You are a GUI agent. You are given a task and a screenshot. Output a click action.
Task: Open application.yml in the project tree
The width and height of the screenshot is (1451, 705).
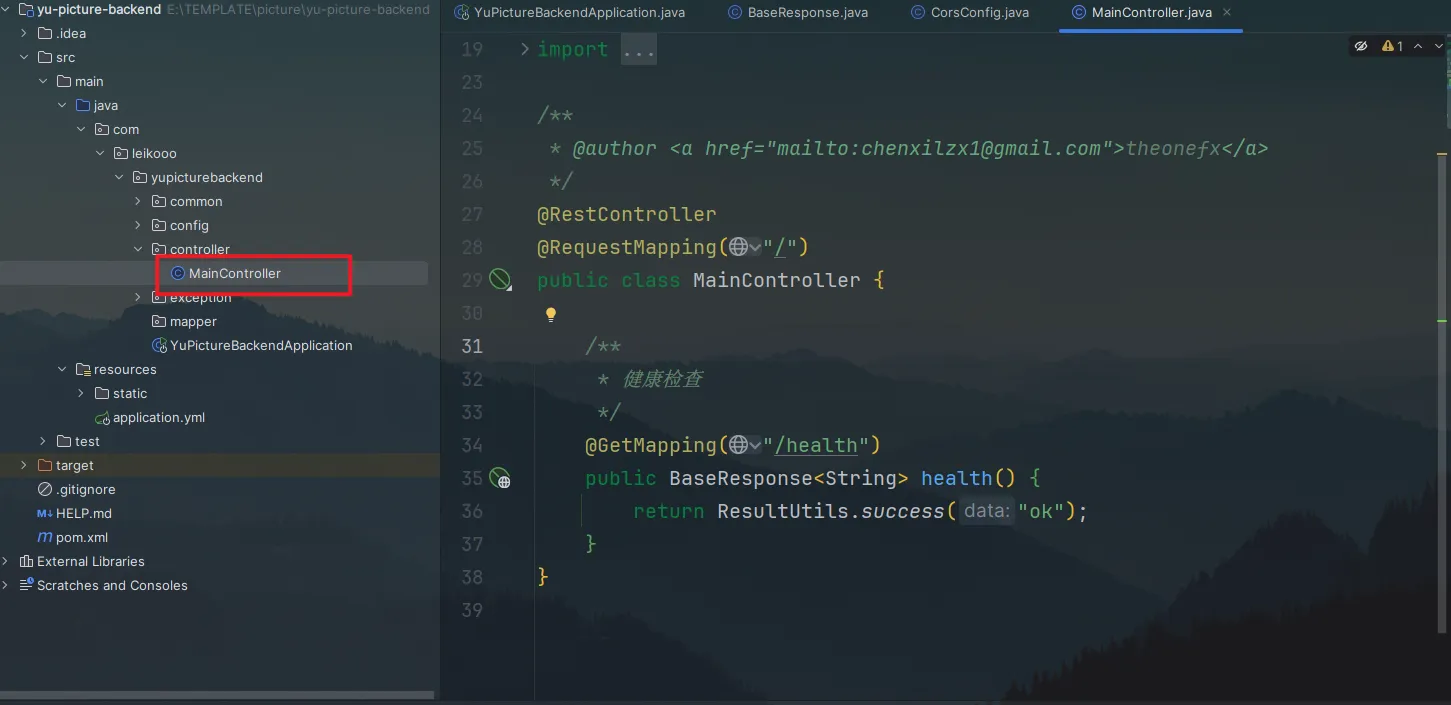158,417
